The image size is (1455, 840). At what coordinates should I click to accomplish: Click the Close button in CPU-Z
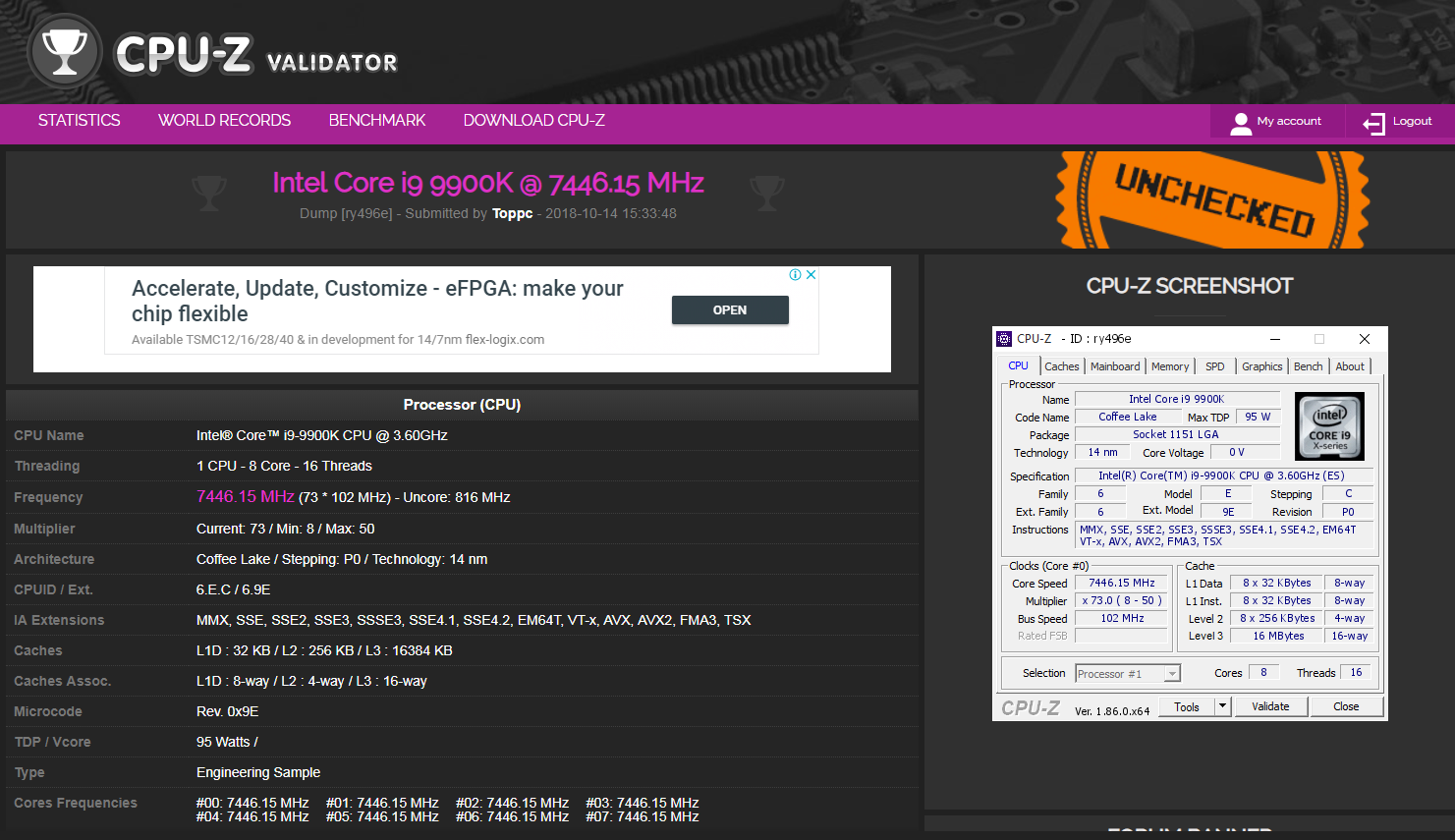(1346, 706)
